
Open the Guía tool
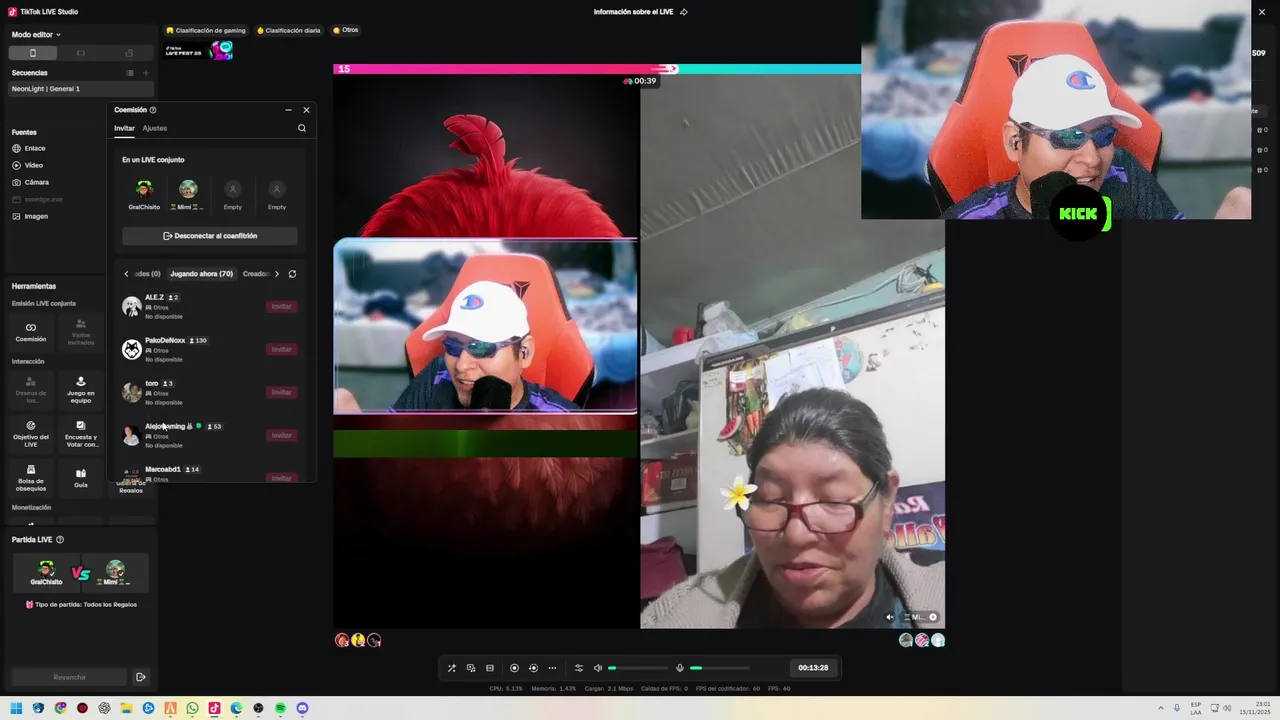(x=81, y=477)
